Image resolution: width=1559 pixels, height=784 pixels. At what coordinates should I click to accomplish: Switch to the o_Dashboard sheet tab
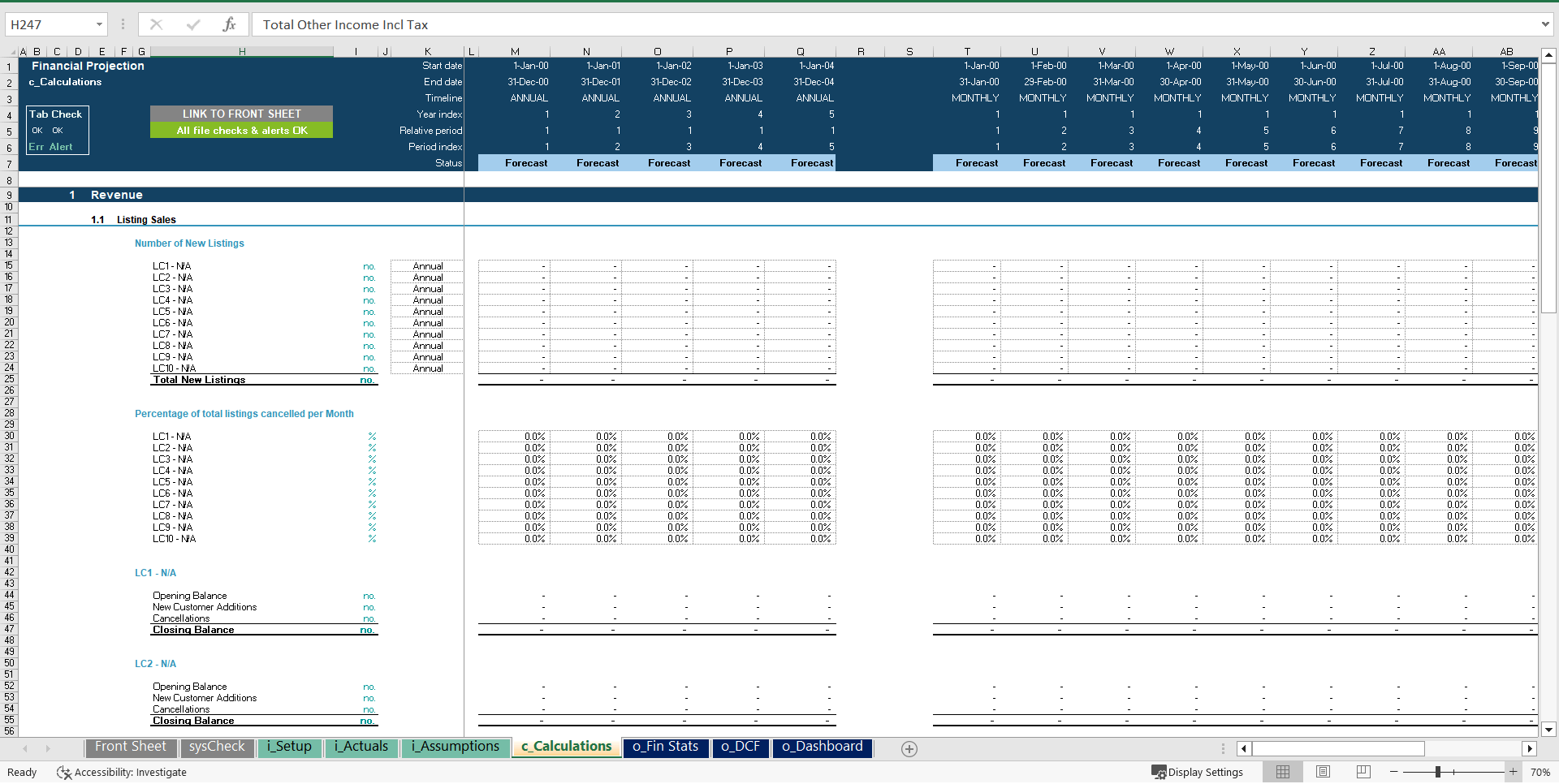(822, 747)
